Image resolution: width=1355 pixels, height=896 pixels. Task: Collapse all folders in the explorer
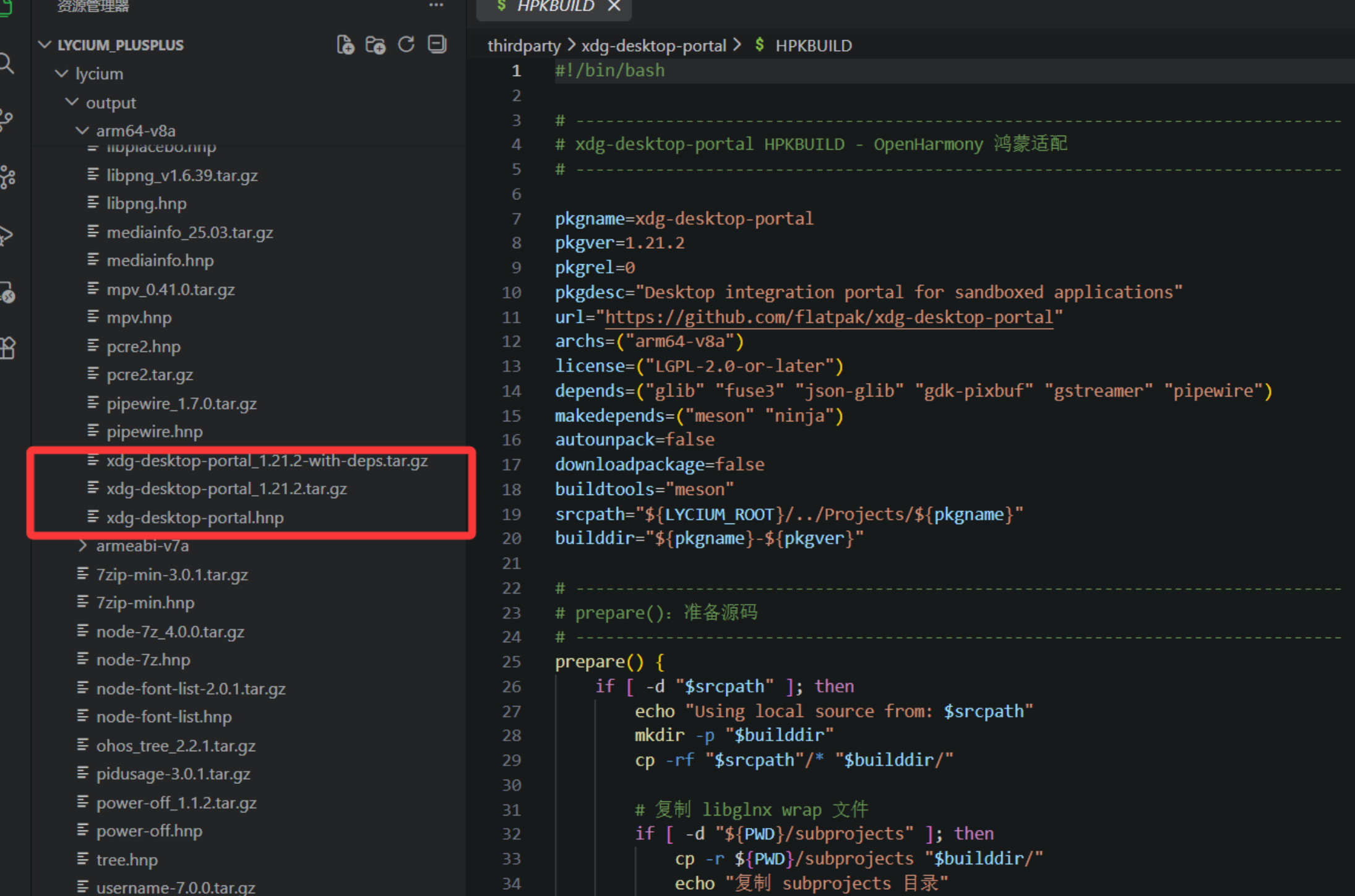point(437,45)
